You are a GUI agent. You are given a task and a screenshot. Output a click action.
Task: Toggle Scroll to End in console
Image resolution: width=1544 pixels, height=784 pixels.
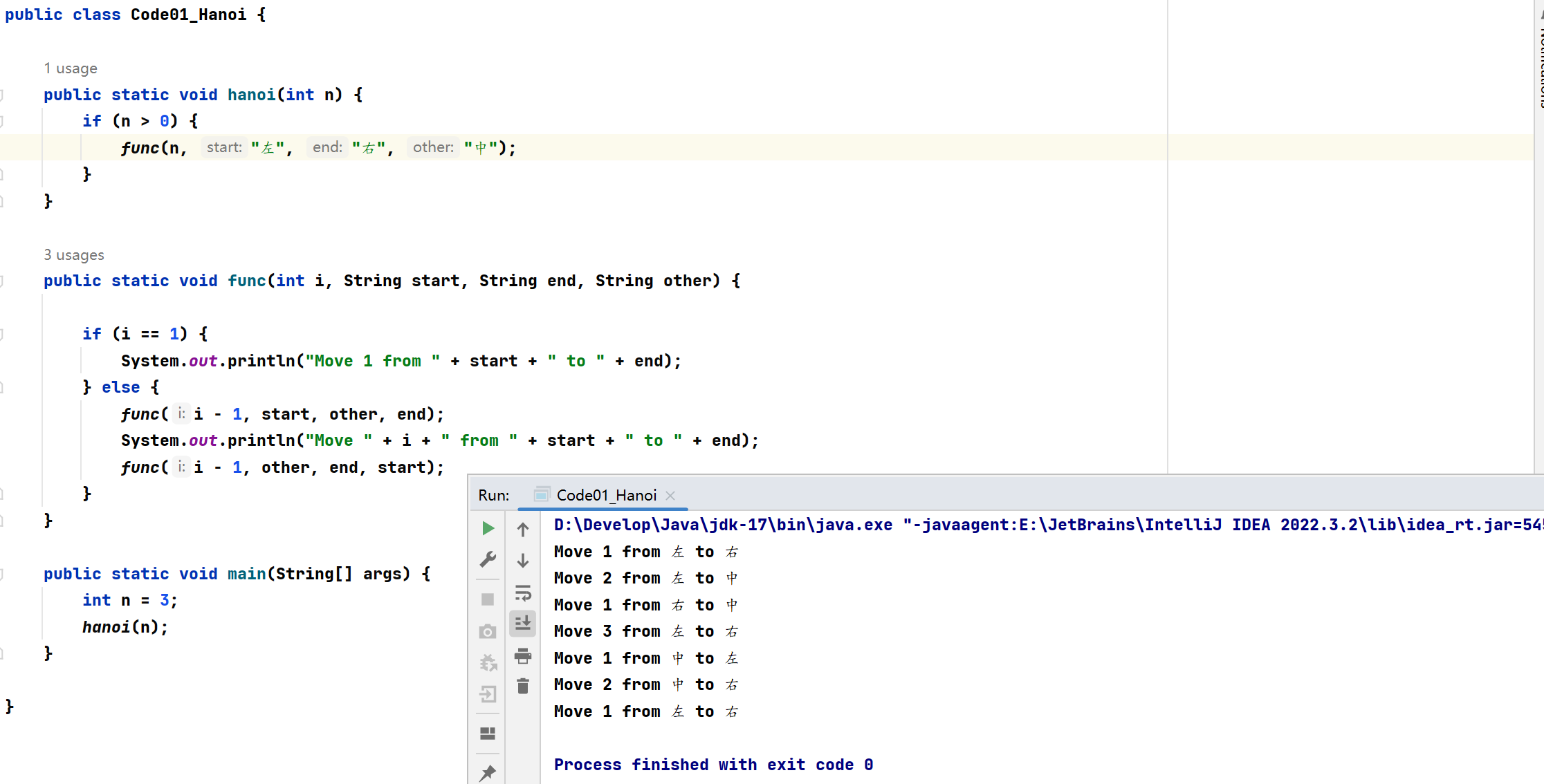[523, 624]
